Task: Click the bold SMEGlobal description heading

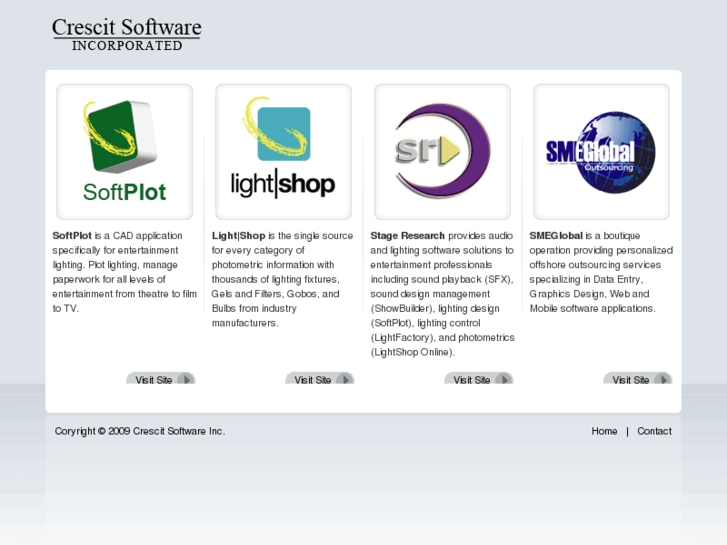Action: point(556,236)
